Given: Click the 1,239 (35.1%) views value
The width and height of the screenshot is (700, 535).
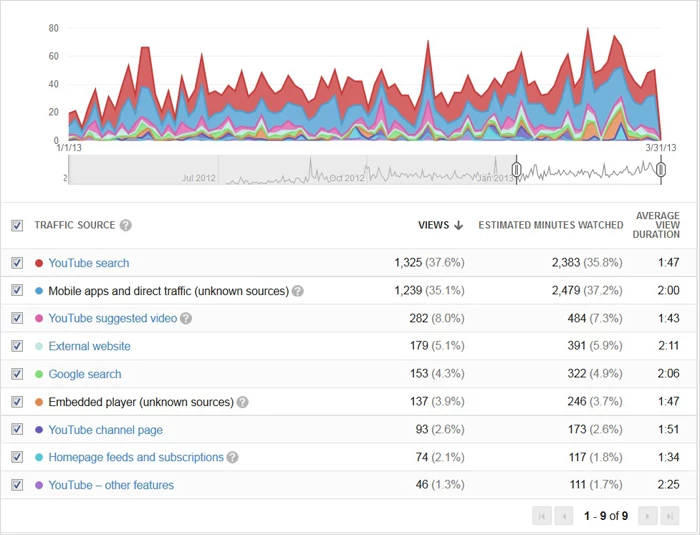Looking at the screenshot, I should click(429, 291).
